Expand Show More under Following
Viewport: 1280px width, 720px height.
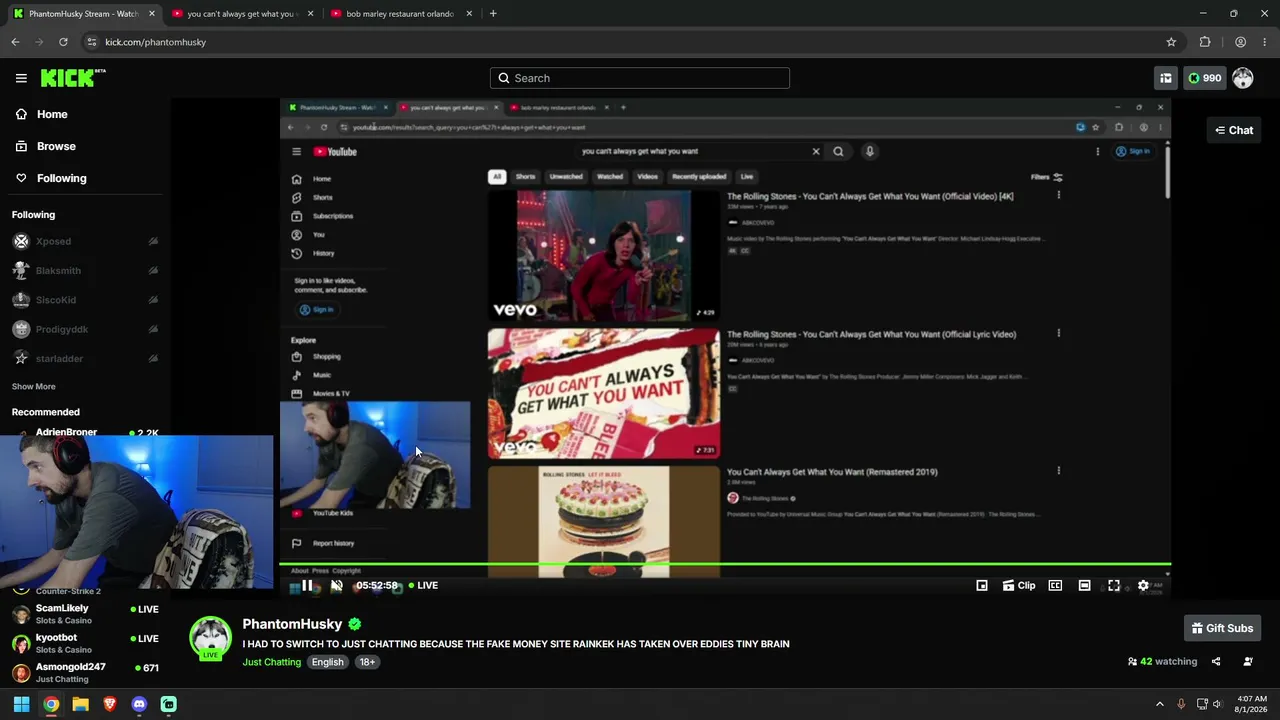click(x=34, y=386)
